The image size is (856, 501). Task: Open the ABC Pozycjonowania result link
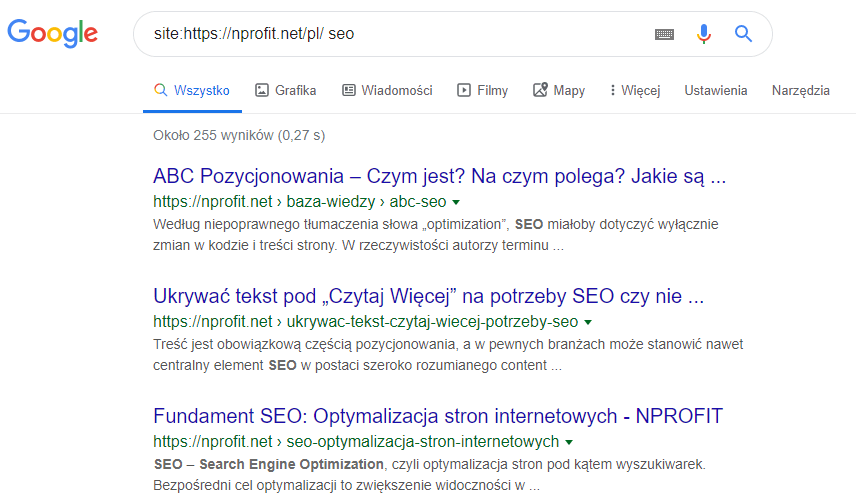coord(439,177)
